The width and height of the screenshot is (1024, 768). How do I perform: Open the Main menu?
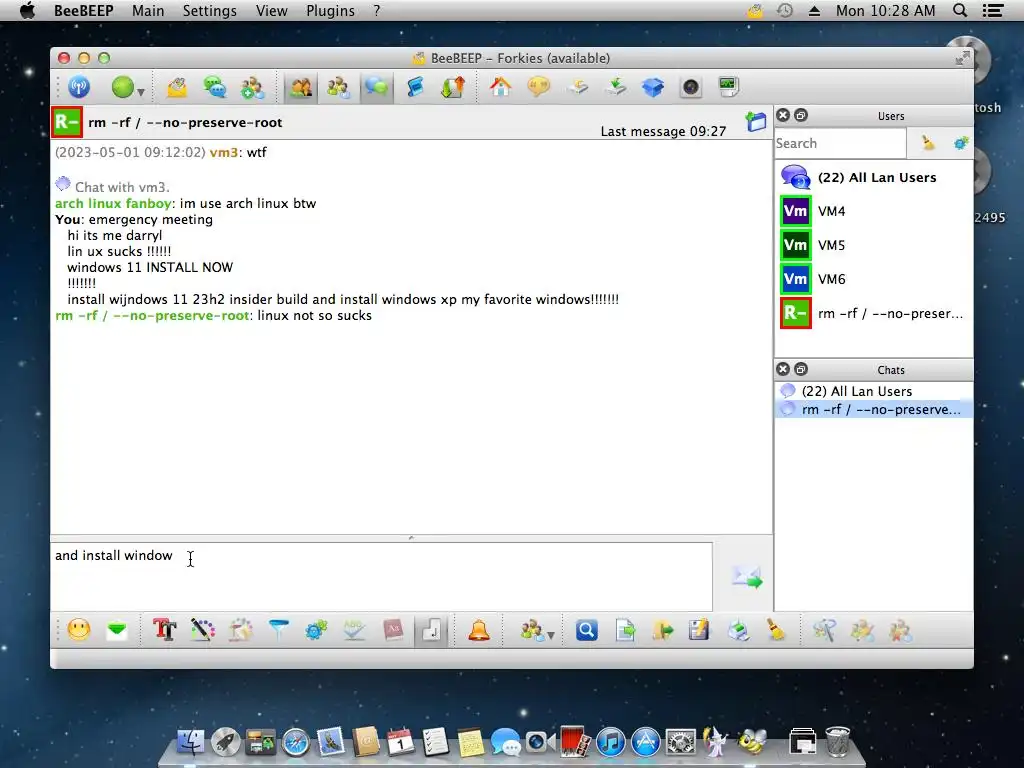click(148, 10)
